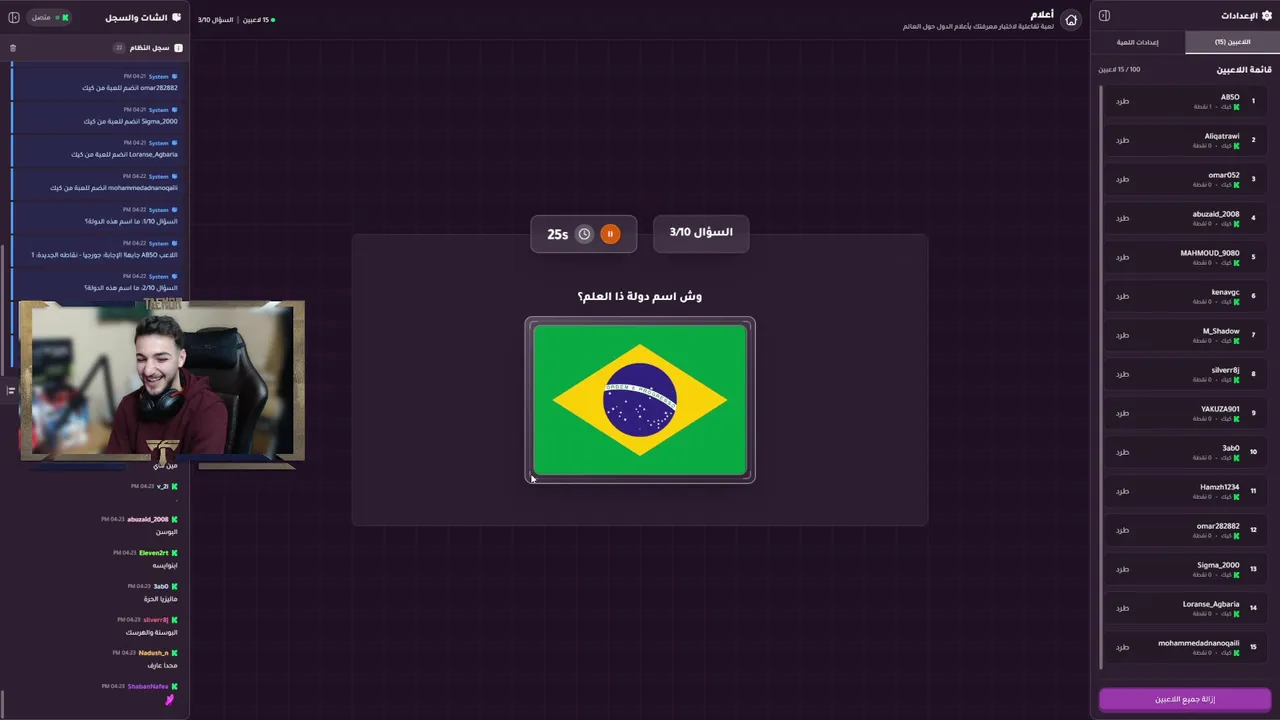
Task: Click the player count 15 / 100 لاعبين
Action: click(x=1119, y=70)
